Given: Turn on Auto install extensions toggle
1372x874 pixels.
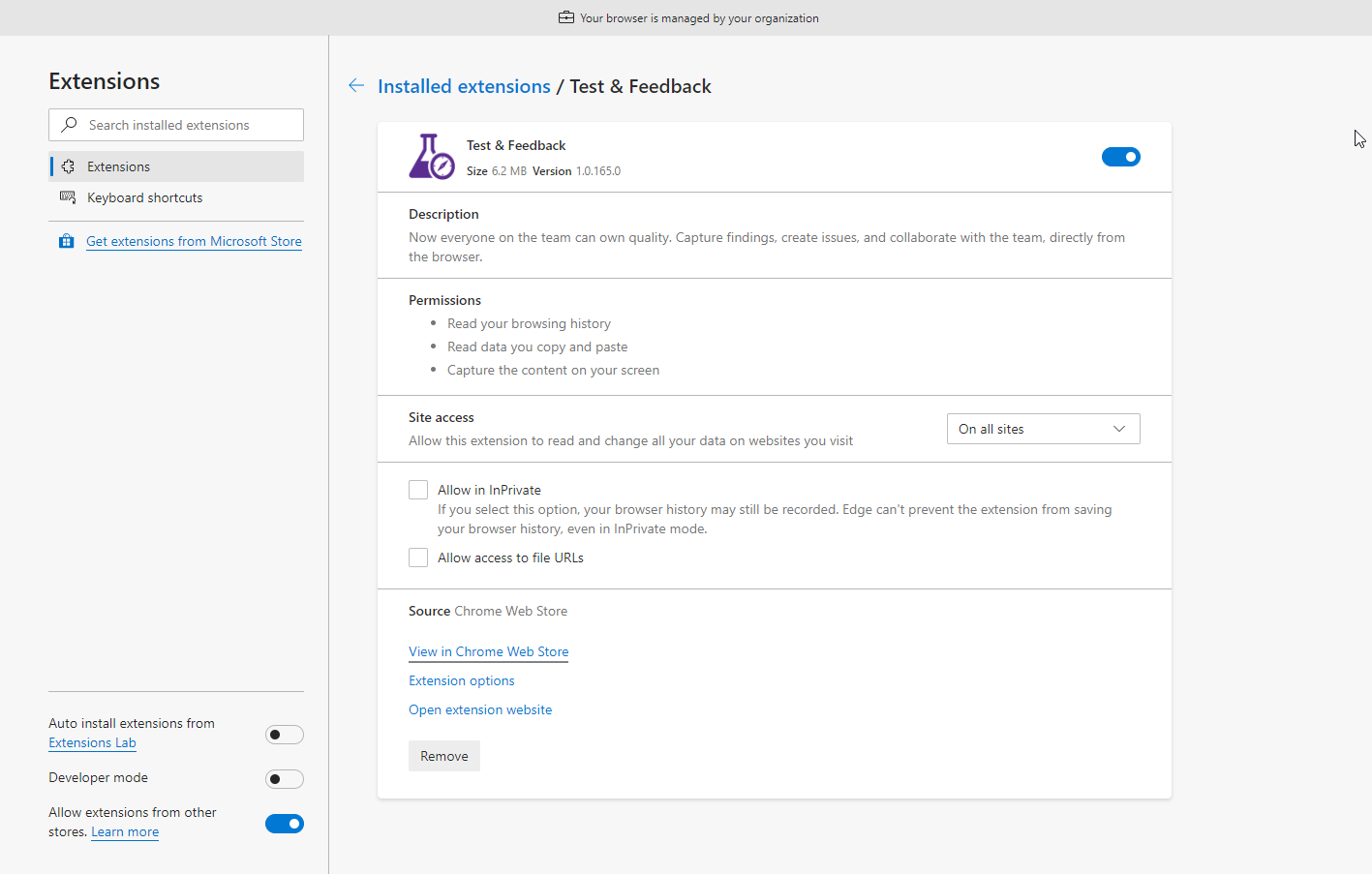Looking at the screenshot, I should (x=284, y=735).
